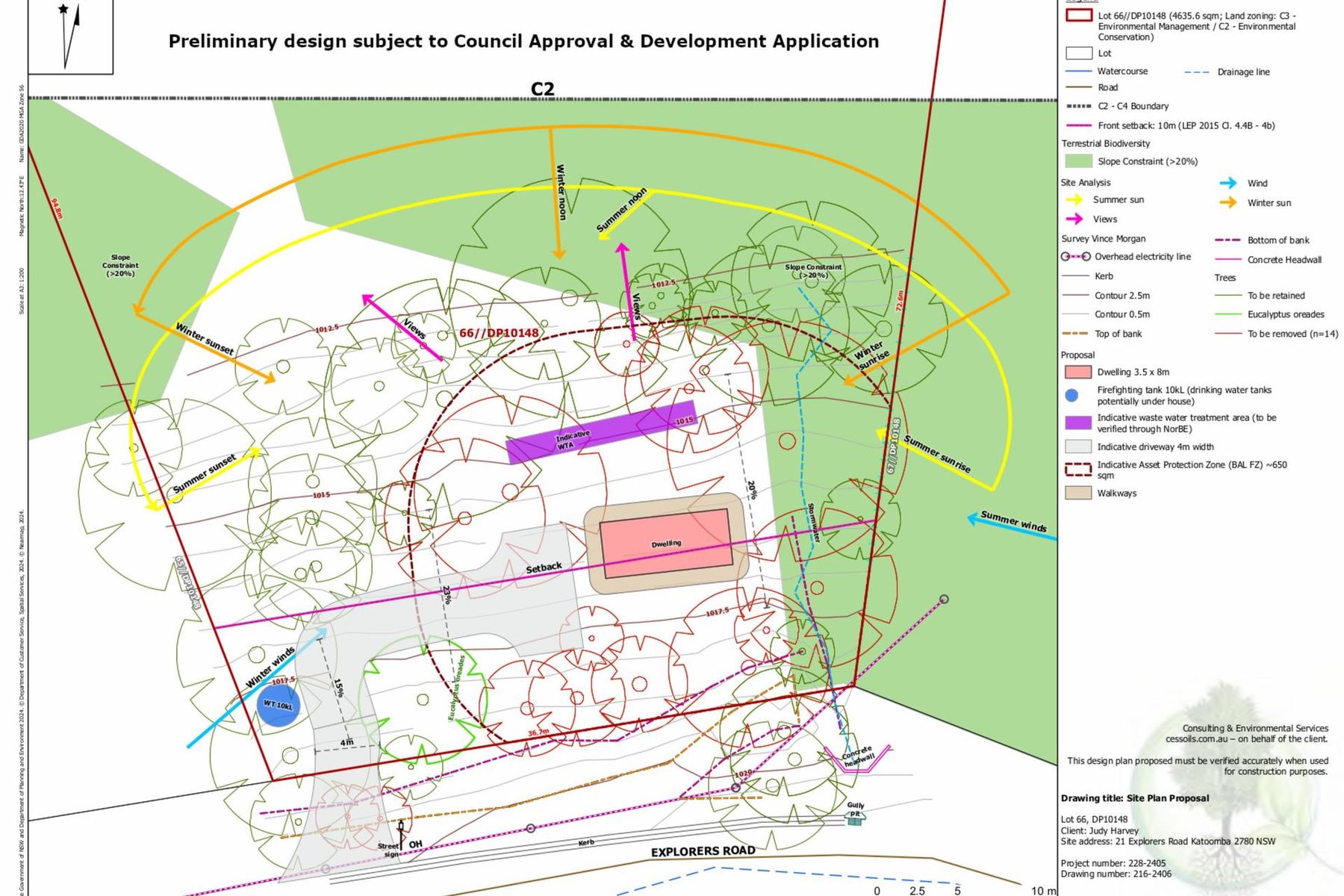1344x896 pixels.
Task: Click the Street sign marker on plan
Action: [400, 829]
